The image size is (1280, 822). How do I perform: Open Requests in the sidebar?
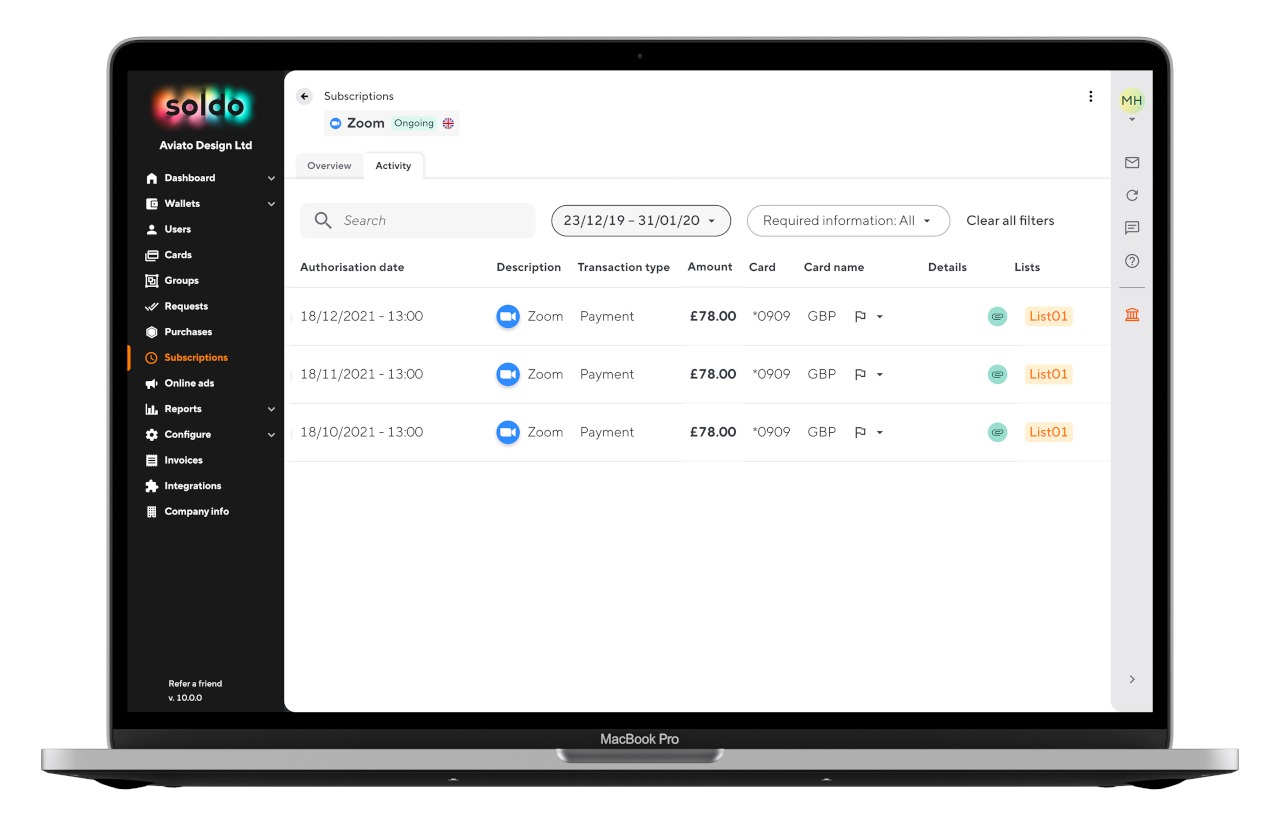point(186,306)
